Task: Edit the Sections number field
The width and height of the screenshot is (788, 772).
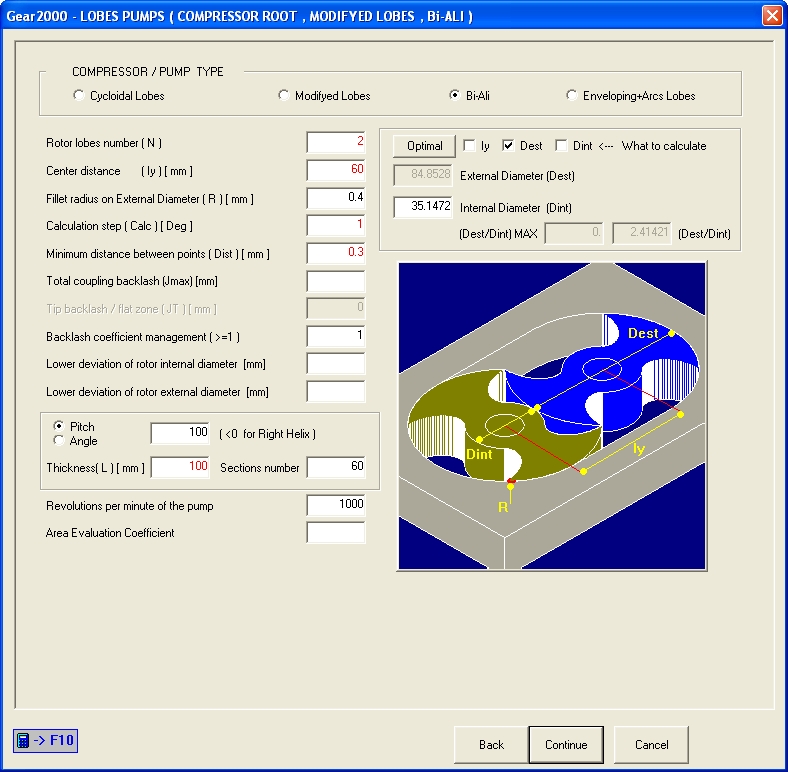Action: (x=336, y=467)
